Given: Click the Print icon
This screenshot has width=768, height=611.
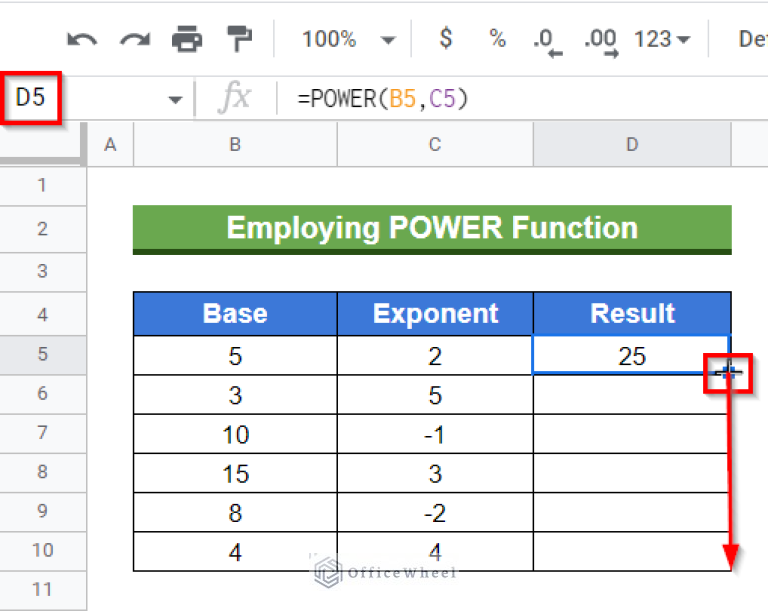Looking at the screenshot, I should (187, 39).
